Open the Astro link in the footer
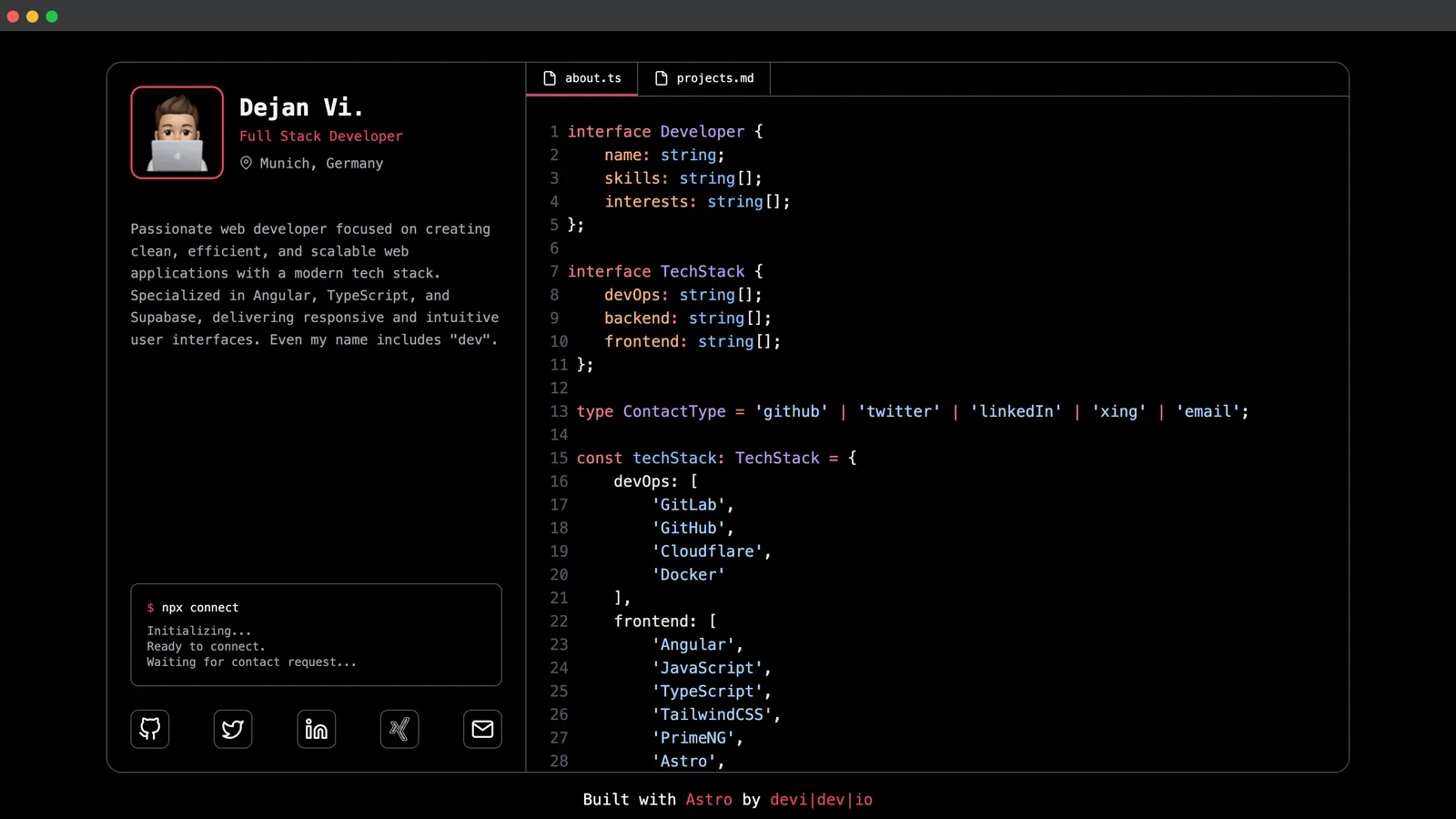Screen dimensions: 1456x819 click(709, 799)
